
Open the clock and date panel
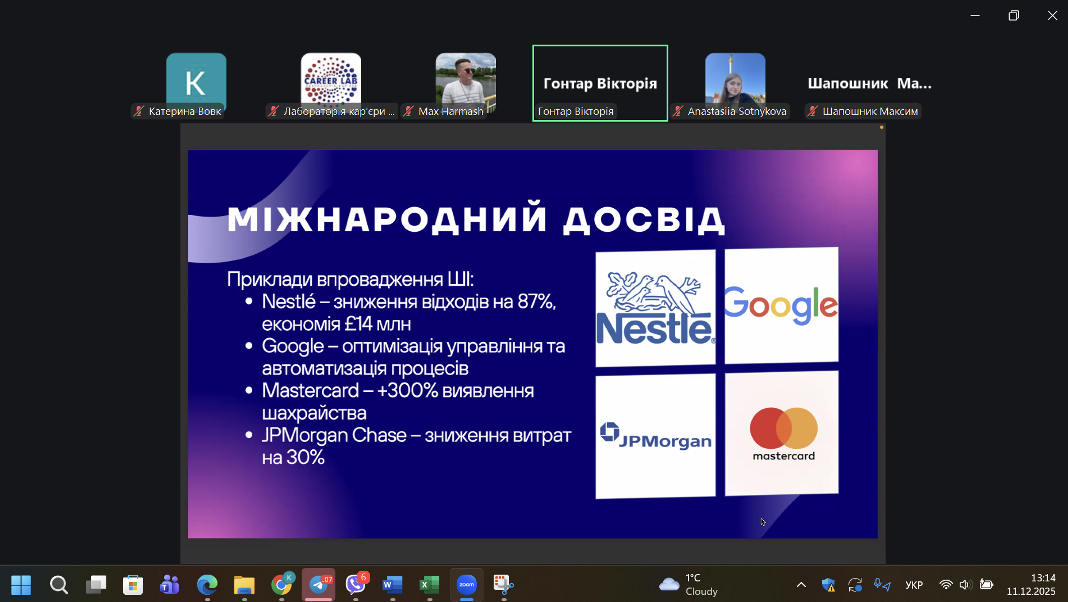(x=1030, y=585)
